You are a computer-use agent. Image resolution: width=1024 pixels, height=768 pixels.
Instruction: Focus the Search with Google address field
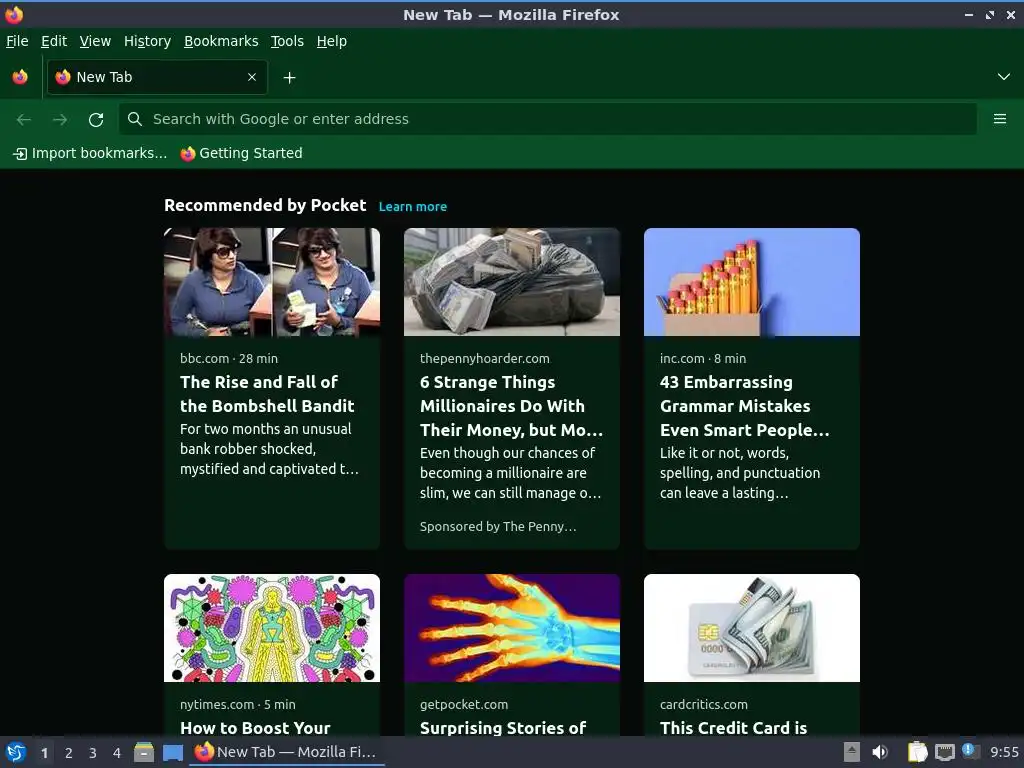click(547, 119)
